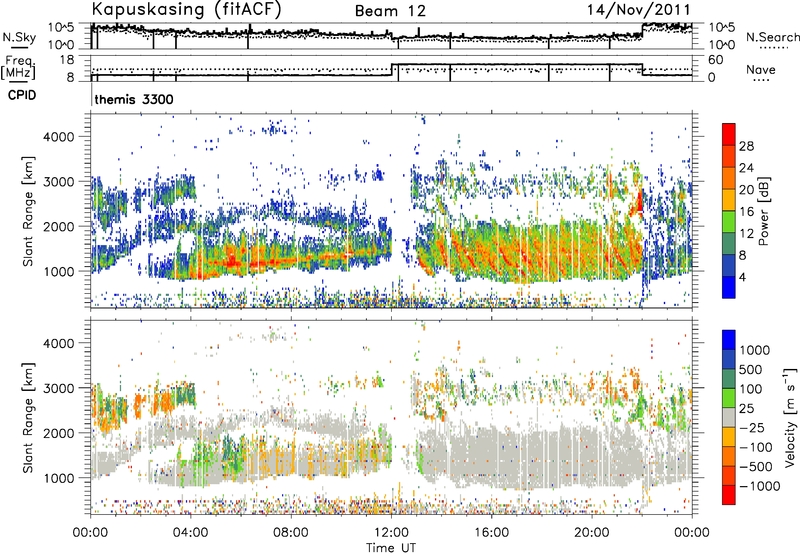This screenshot has width=800, height=554.
Task: Click the '500' tick on the Velocity colorbar
Action: [x=751, y=369]
